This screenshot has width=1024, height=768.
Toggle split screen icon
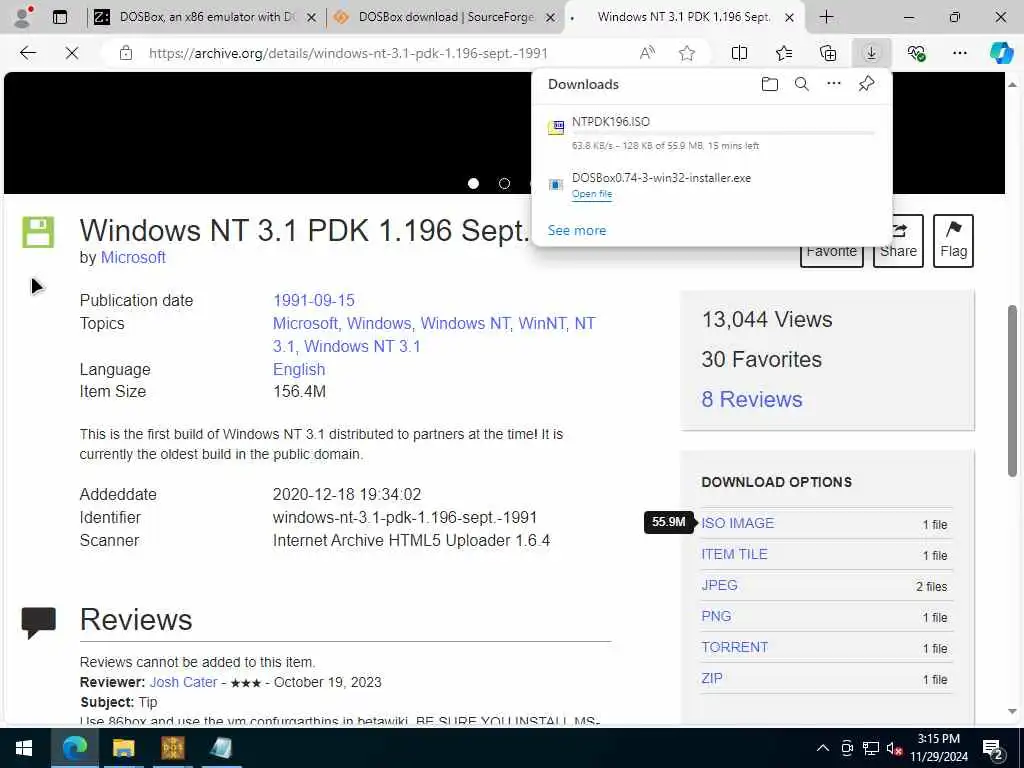coord(739,53)
